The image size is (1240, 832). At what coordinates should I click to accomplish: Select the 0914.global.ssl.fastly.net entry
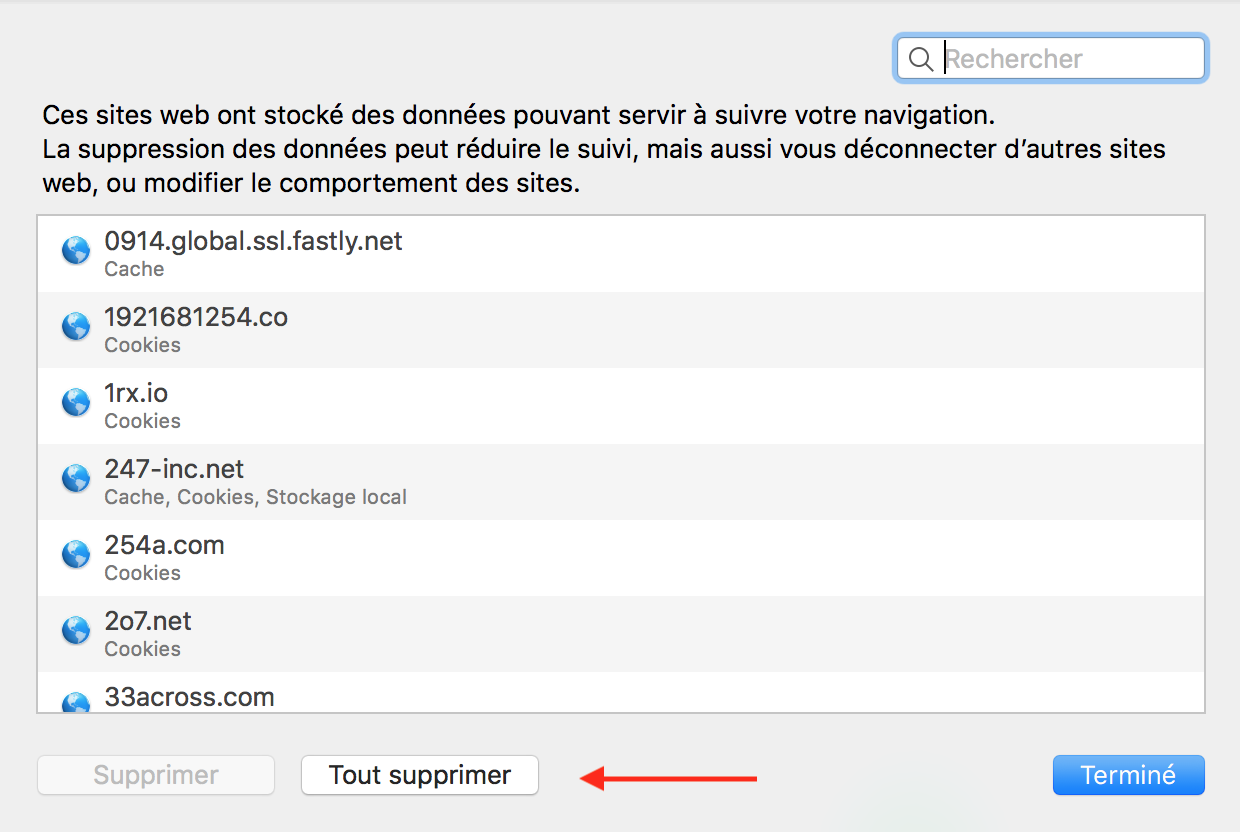621,254
